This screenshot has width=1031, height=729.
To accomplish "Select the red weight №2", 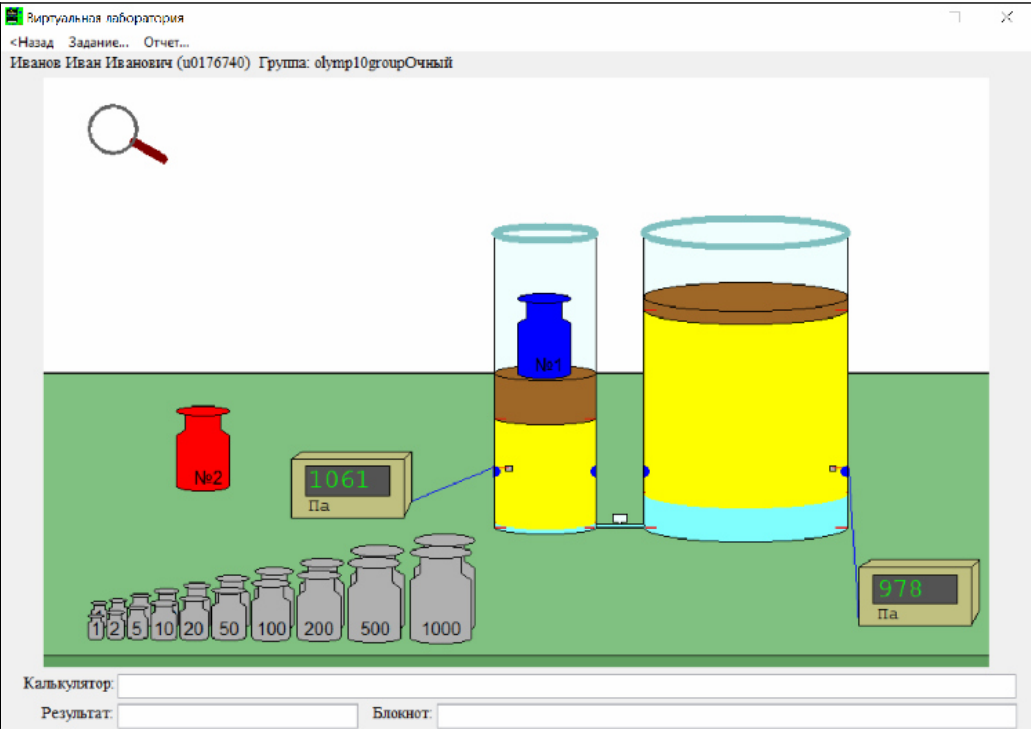I will tap(203, 448).
